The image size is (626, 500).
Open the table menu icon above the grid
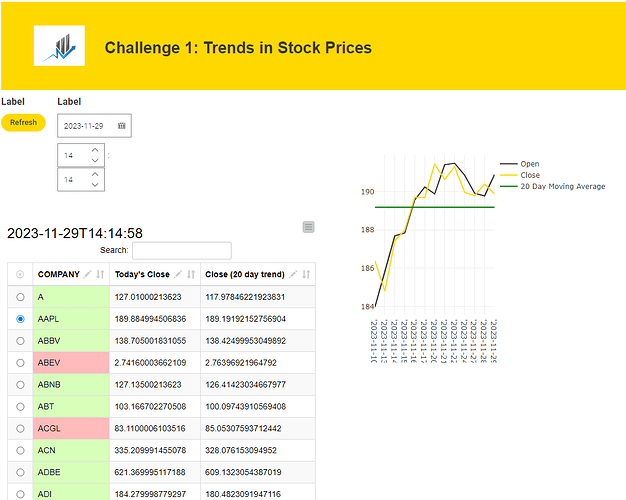[308, 227]
